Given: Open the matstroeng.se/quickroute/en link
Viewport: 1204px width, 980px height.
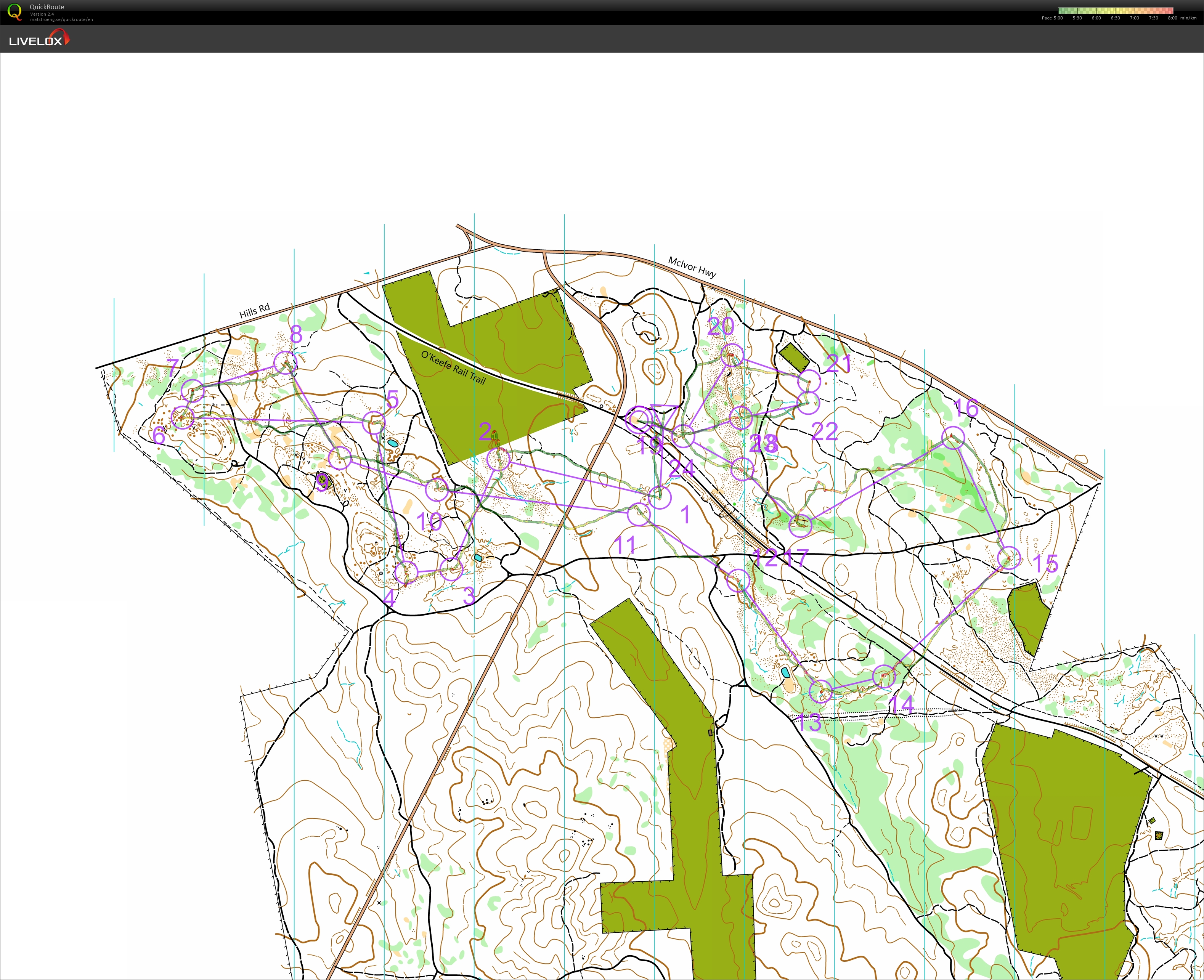Looking at the screenshot, I should 61,20.
